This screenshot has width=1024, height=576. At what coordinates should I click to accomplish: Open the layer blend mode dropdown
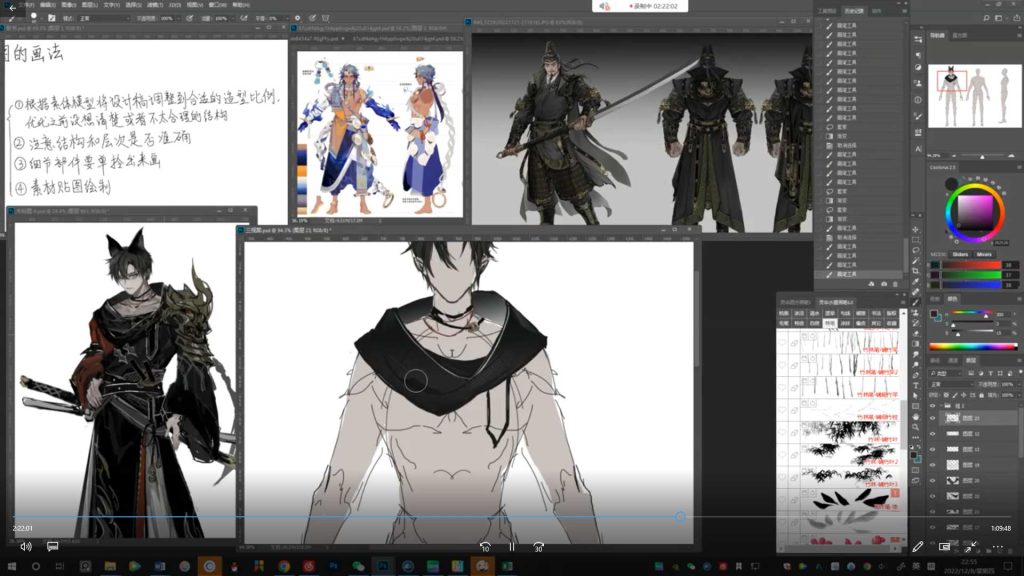(x=950, y=384)
